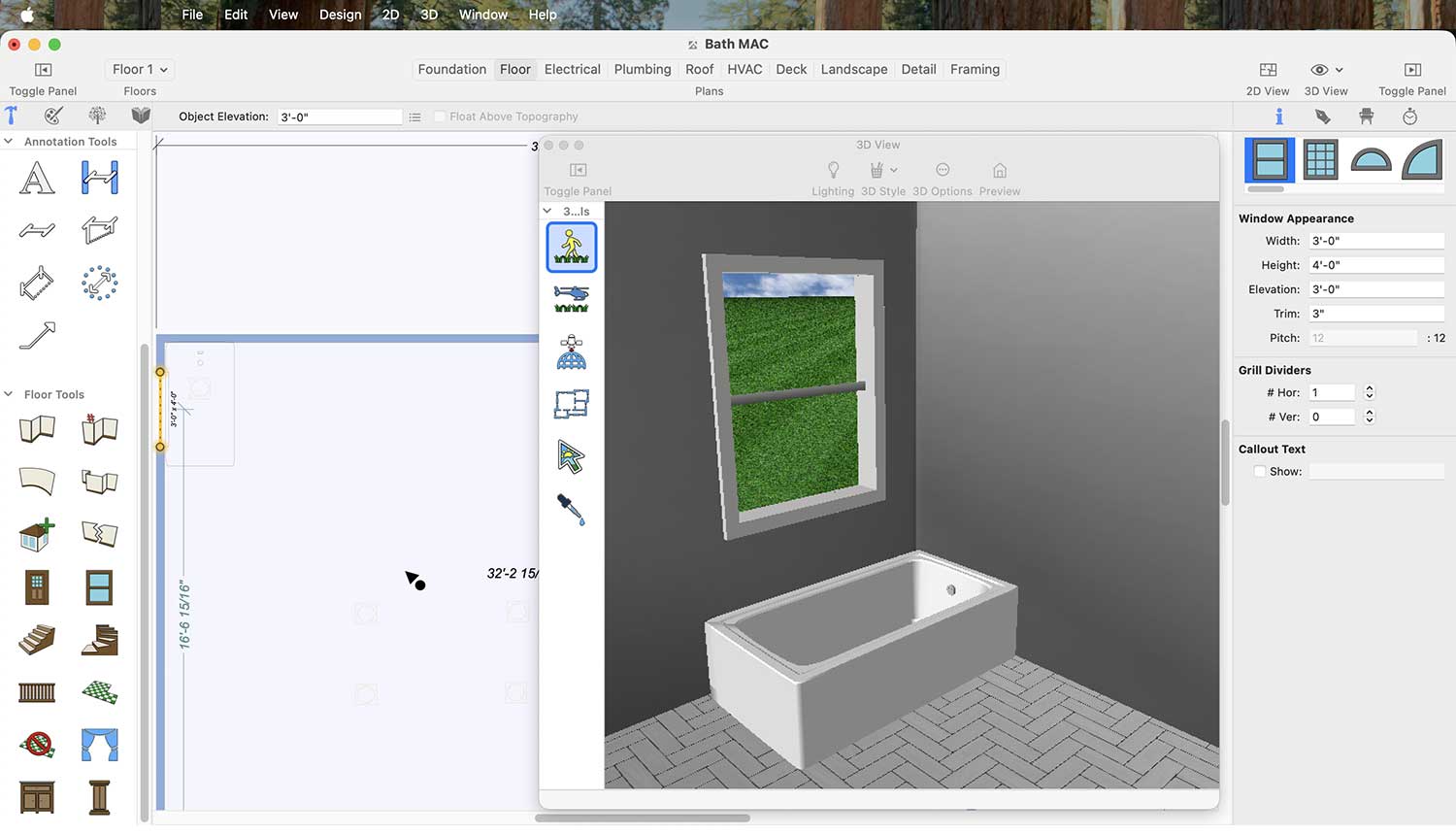Select the Window tool in Floor Tools
Screen dimensions: 1456x835
pos(99,587)
